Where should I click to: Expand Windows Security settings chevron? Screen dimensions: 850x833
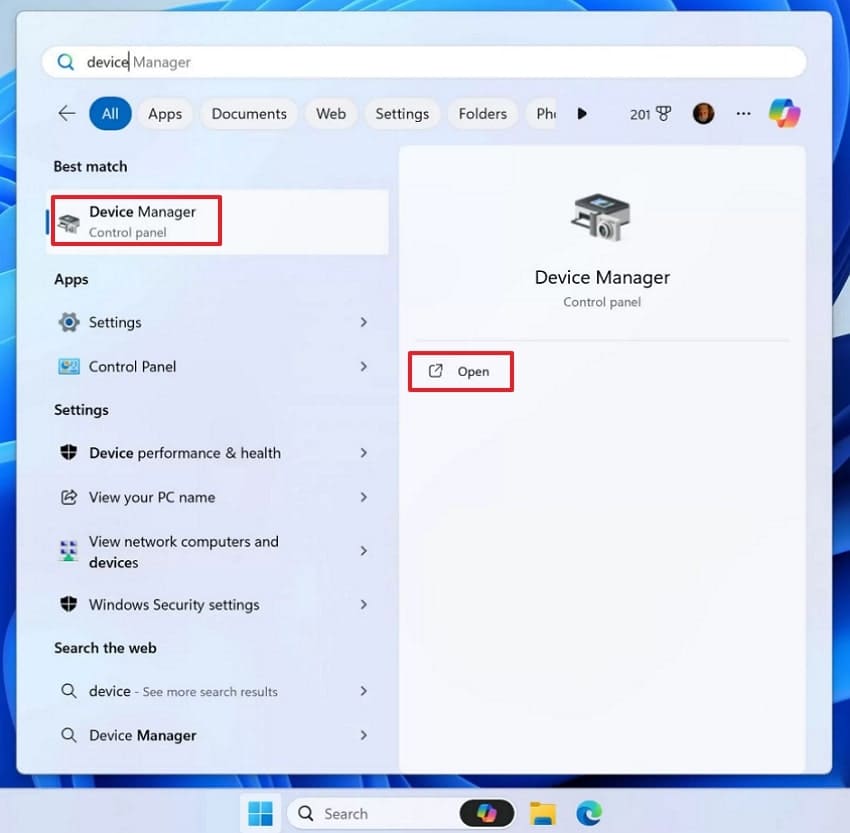(363, 604)
